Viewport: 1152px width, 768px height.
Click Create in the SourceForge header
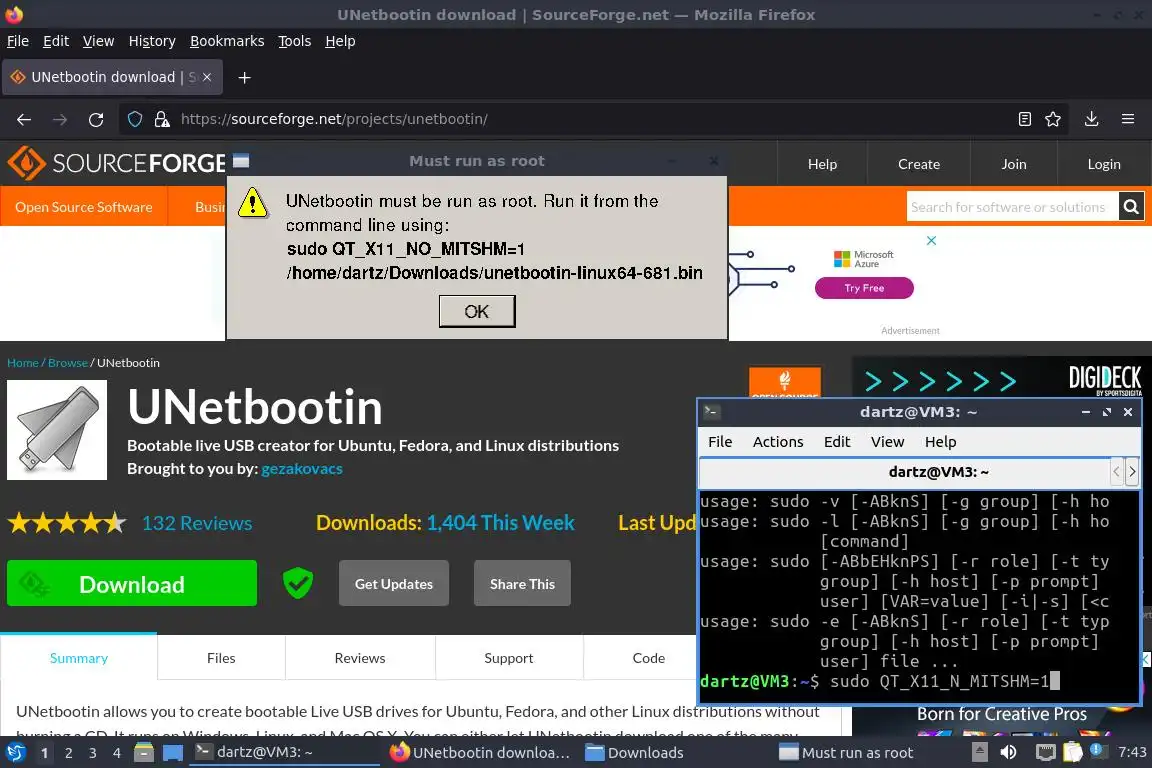918,164
